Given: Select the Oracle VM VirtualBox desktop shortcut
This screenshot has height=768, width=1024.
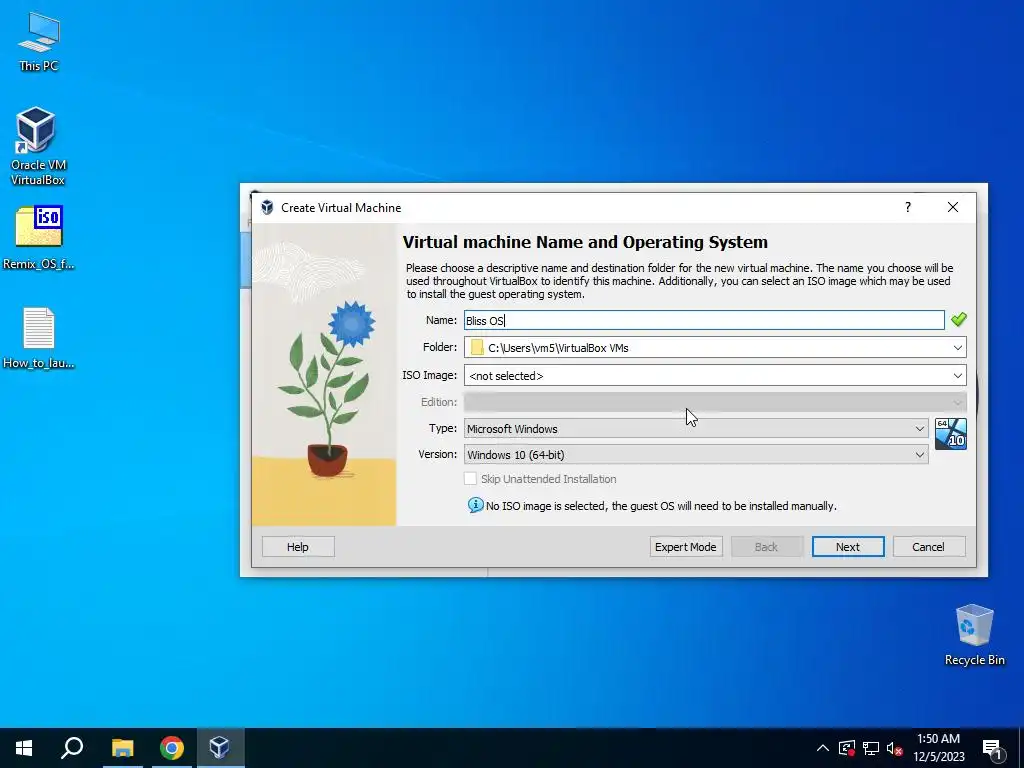Looking at the screenshot, I should click(x=37, y=146).
